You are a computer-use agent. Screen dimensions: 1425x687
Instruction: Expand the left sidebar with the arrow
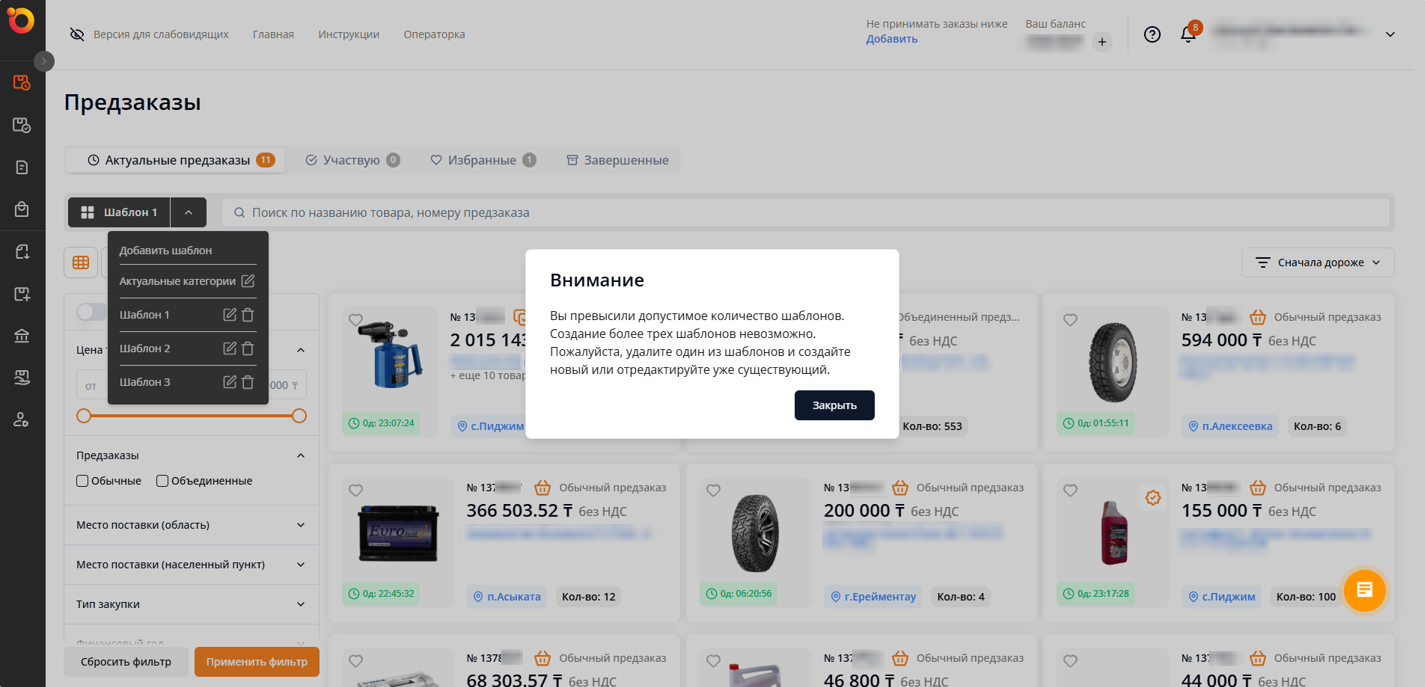pos(44,61)
